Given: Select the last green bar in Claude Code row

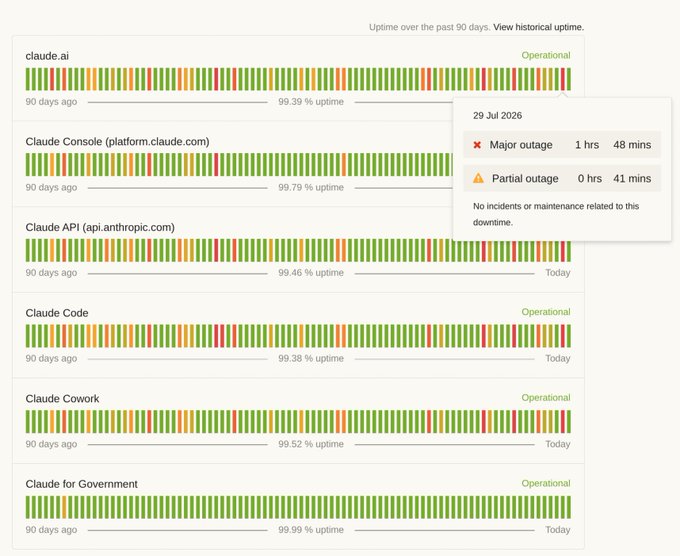Looking at the screenshot, I should pyautogui.click(x=569, y=336).
